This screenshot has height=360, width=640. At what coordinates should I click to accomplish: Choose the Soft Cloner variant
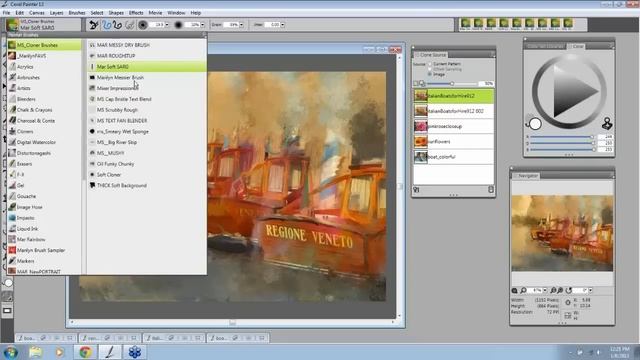coord(147,175)
